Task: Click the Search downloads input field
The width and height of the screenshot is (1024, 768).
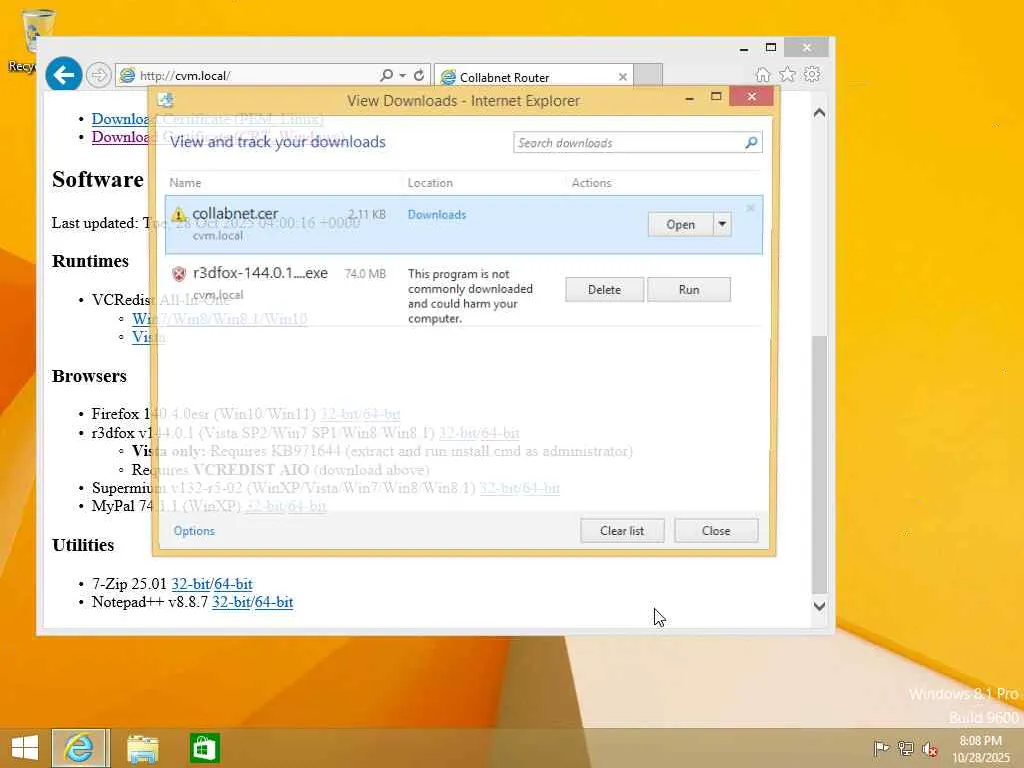Action: (628, 142)
